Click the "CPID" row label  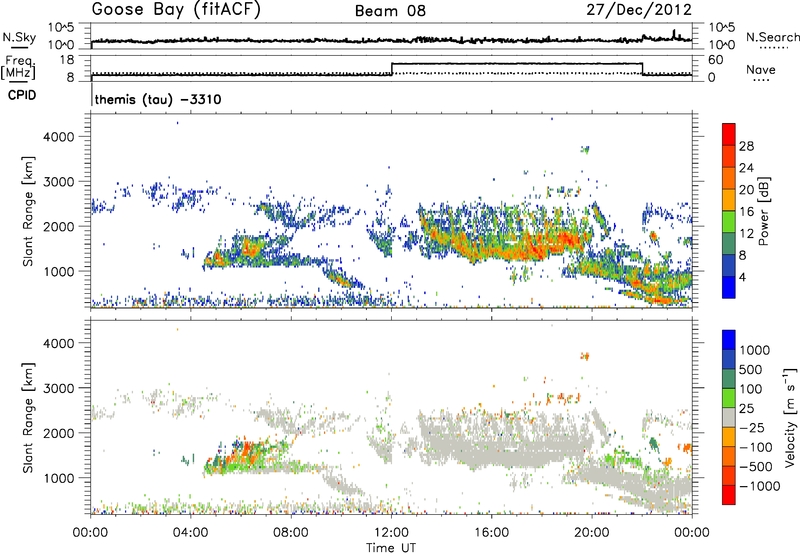tap(22, 95)
